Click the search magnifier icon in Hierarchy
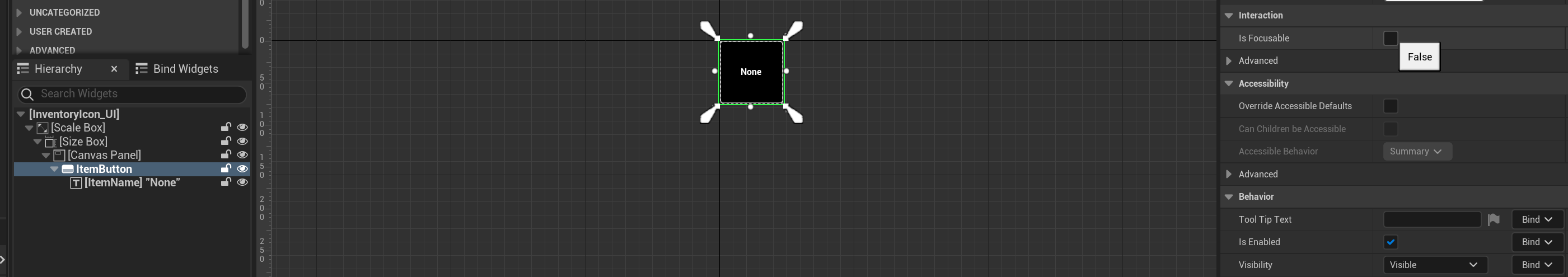The width and height of the screenshot is (1568, 277). (x=27, y=94)
